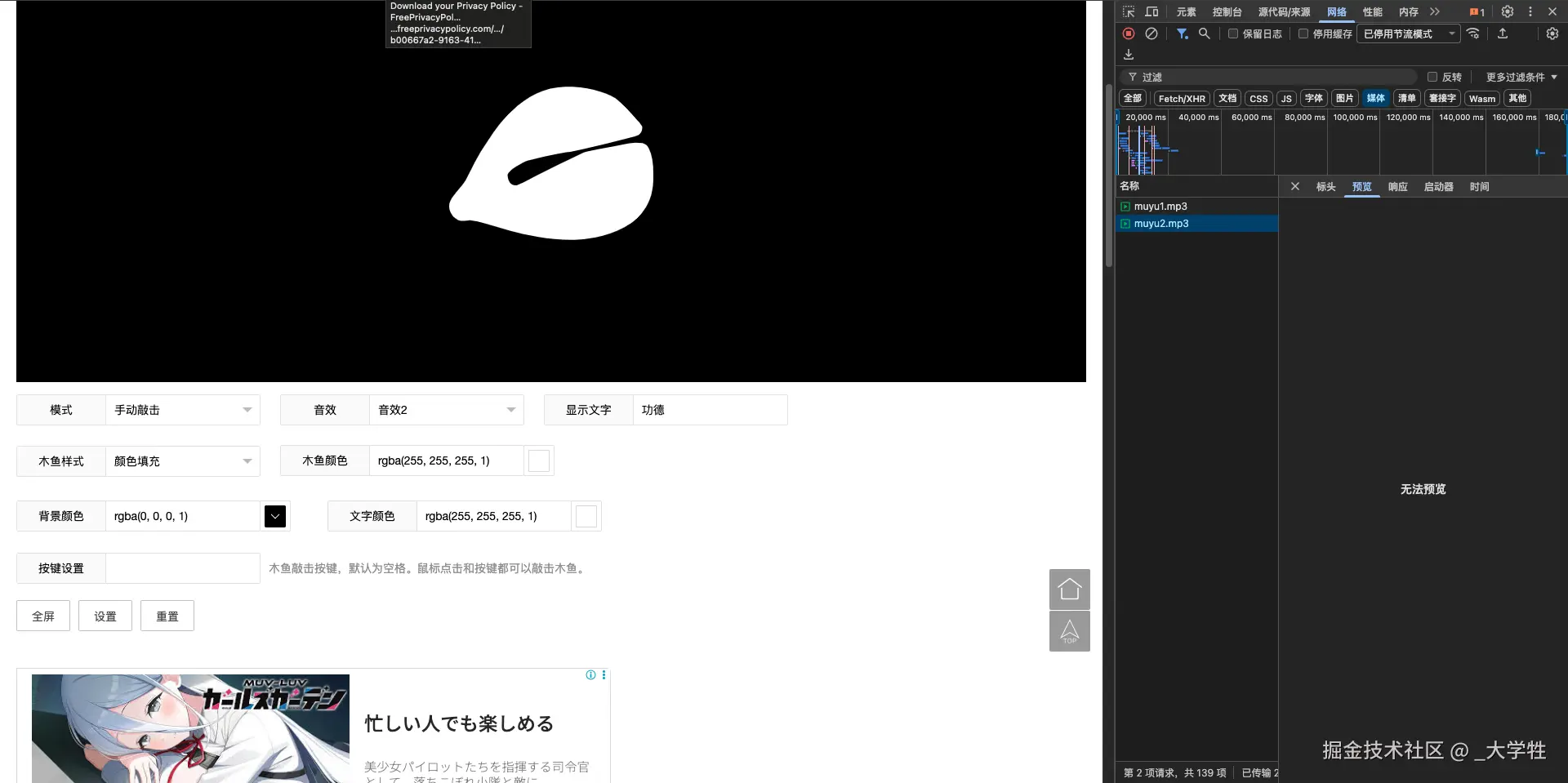
Task: Open the network request search icon
Action: click(1205, 33)
